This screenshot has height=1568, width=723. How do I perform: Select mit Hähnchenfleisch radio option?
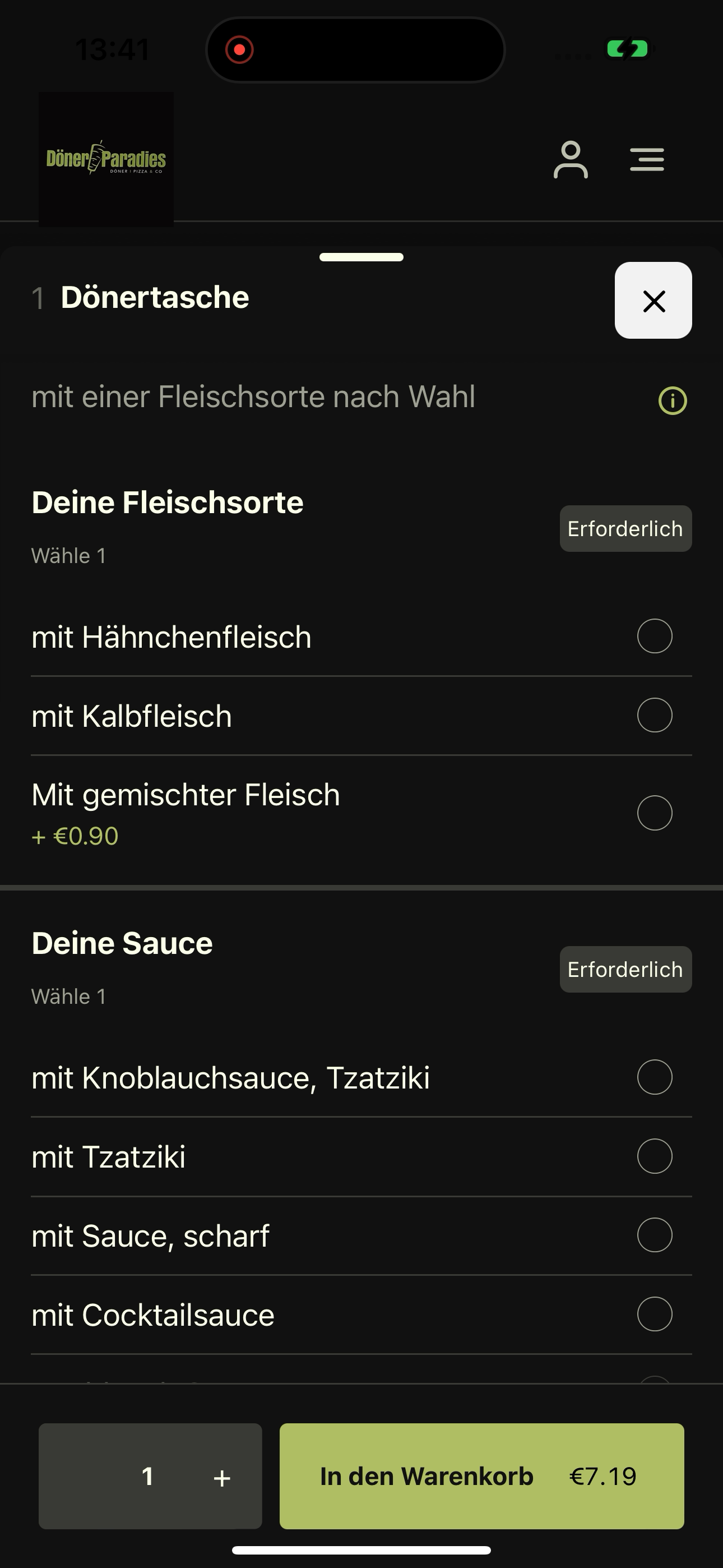[654, 636]
